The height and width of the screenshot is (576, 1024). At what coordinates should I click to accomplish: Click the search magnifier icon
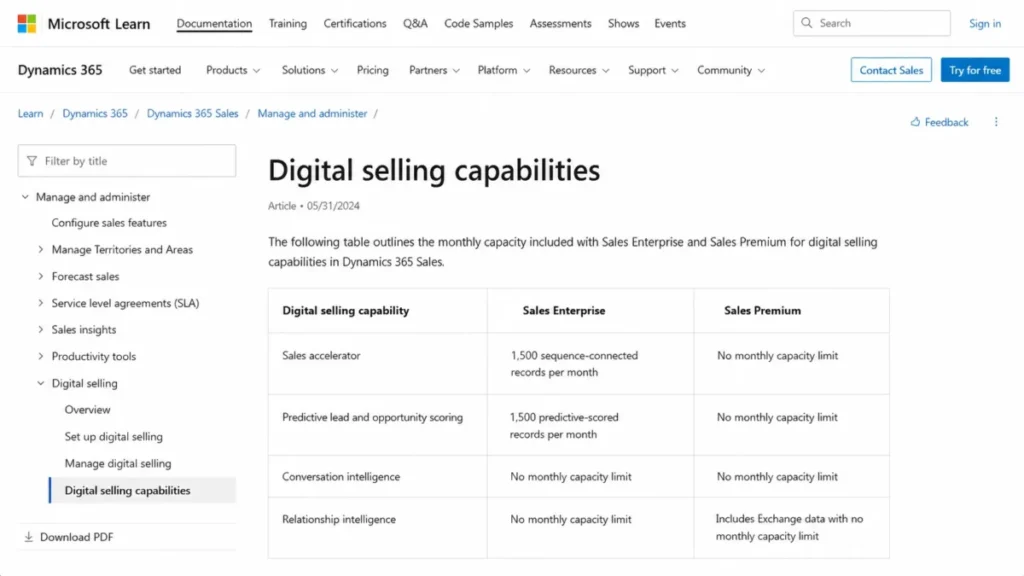coord(807,23)
